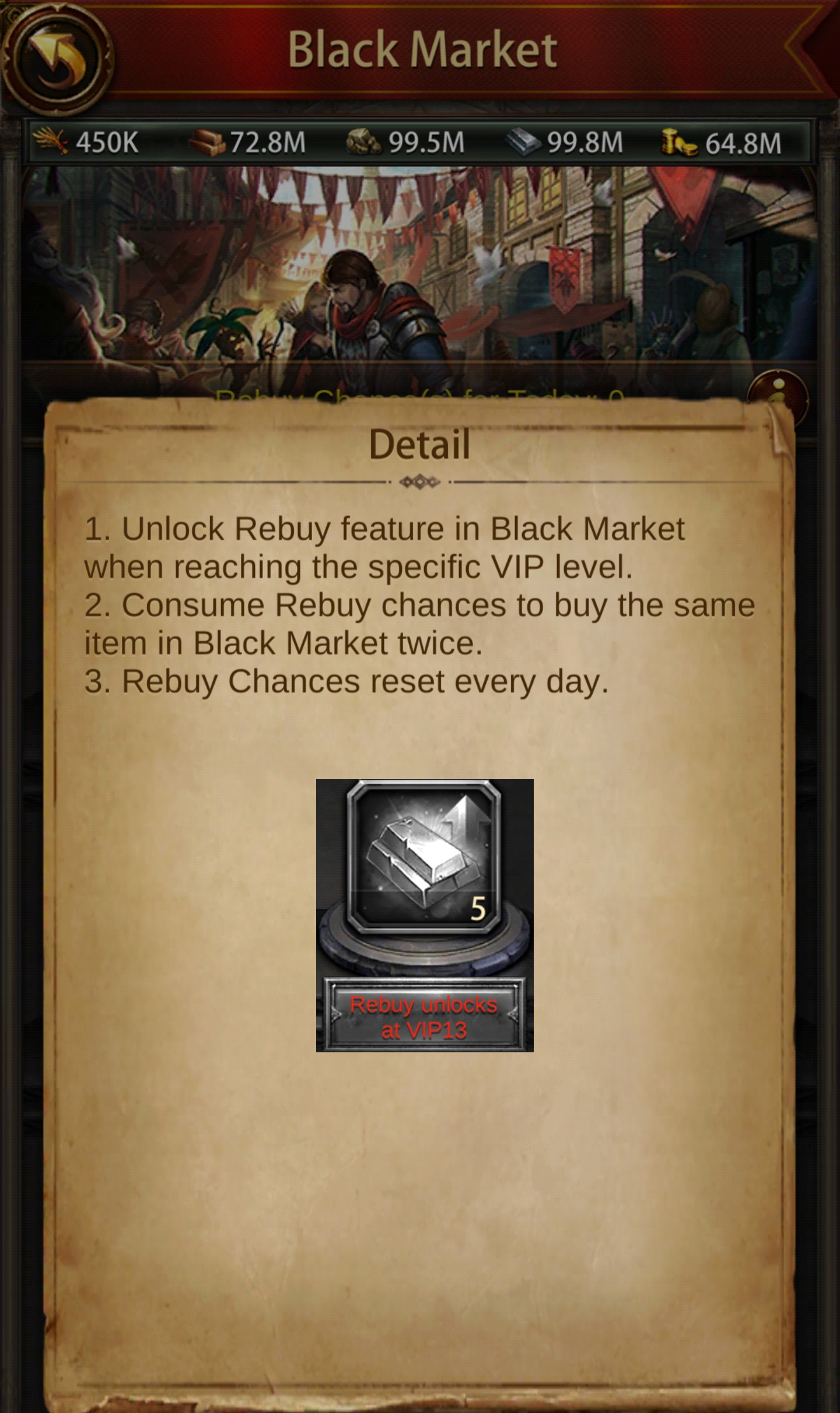
Task: Click the Detail heading on parchment
Action: (x=419, y=444)
